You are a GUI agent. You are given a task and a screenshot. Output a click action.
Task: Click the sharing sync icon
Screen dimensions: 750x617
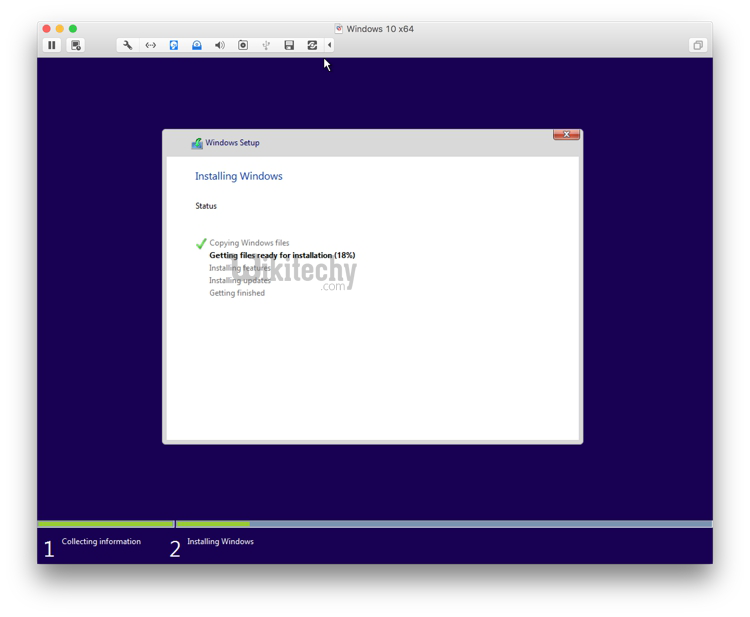(x=312, y=45)
